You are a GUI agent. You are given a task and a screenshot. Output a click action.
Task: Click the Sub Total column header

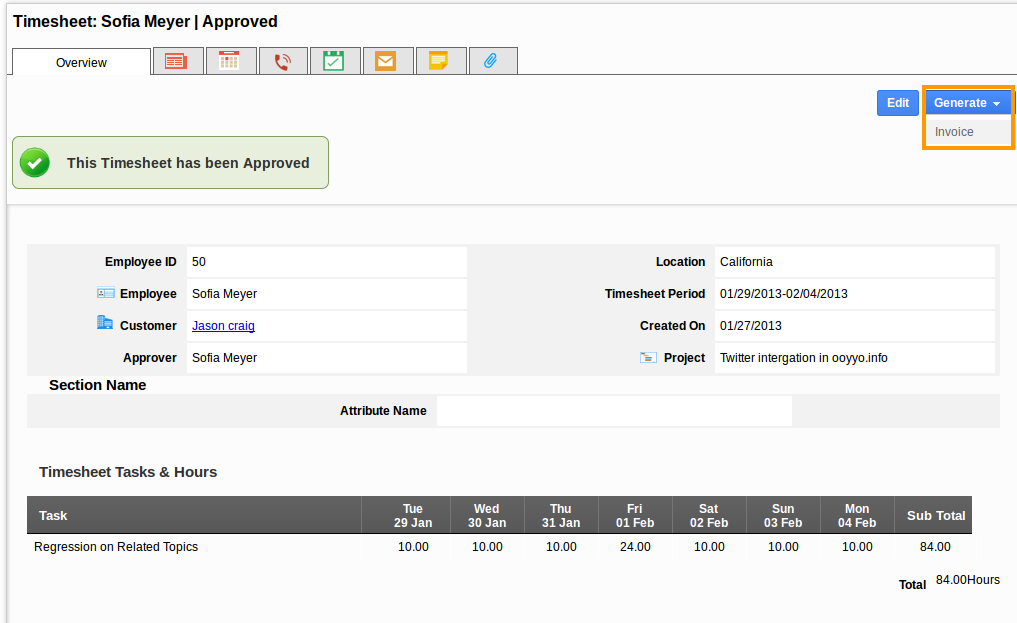(x=935, y=516)
